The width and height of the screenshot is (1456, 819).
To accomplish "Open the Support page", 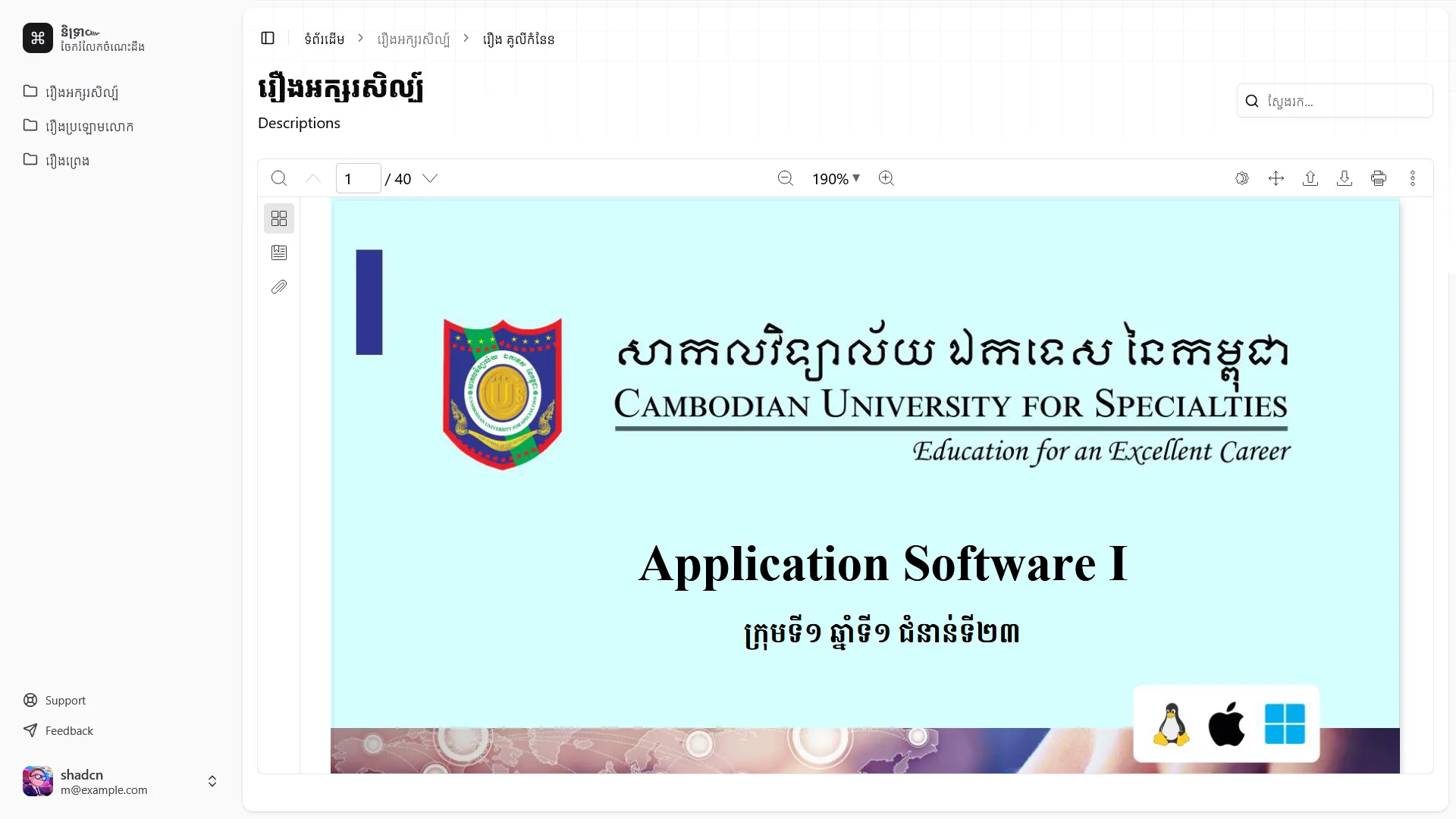I will (x=64, y=700).
